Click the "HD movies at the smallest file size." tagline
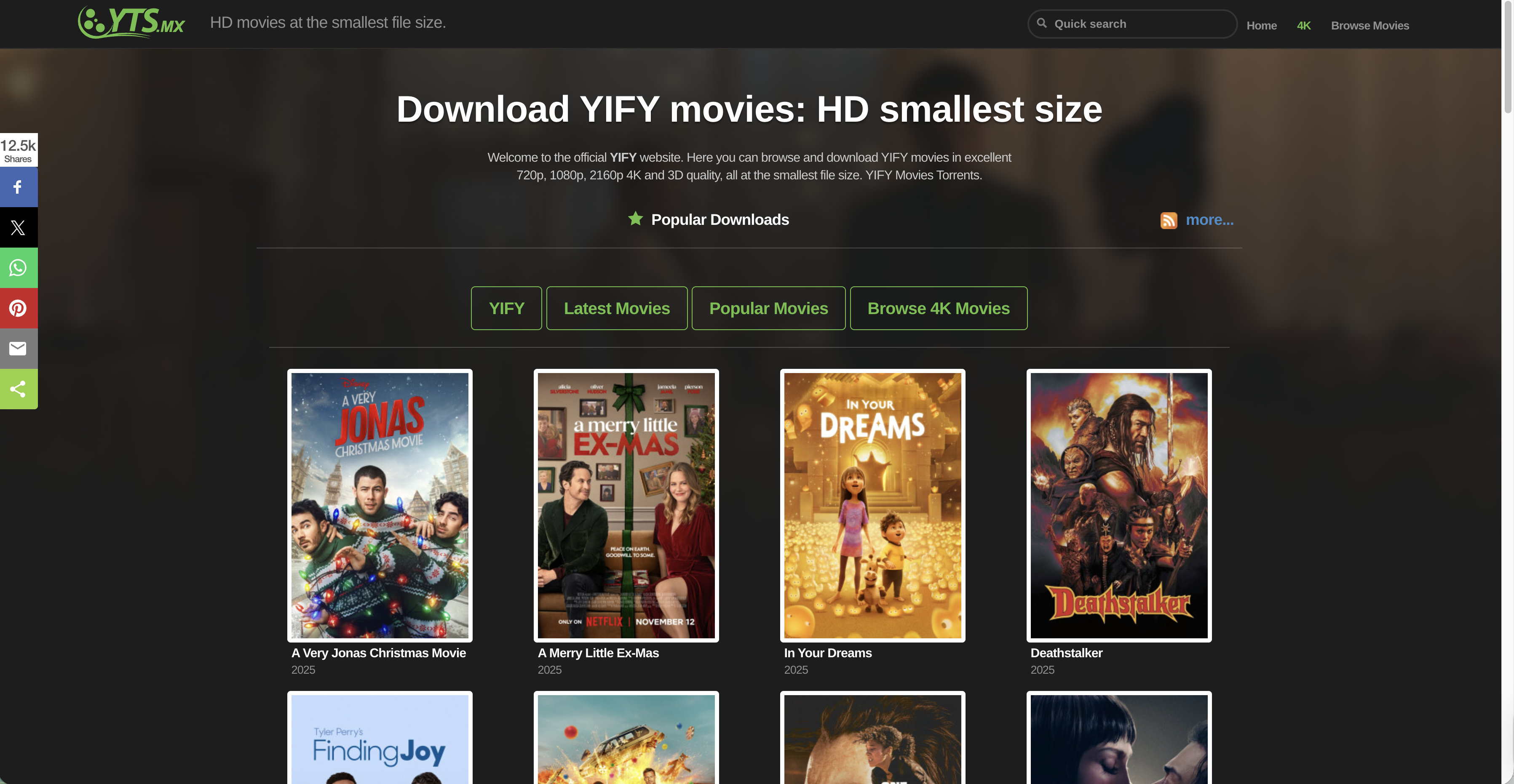 click(328, 22)
